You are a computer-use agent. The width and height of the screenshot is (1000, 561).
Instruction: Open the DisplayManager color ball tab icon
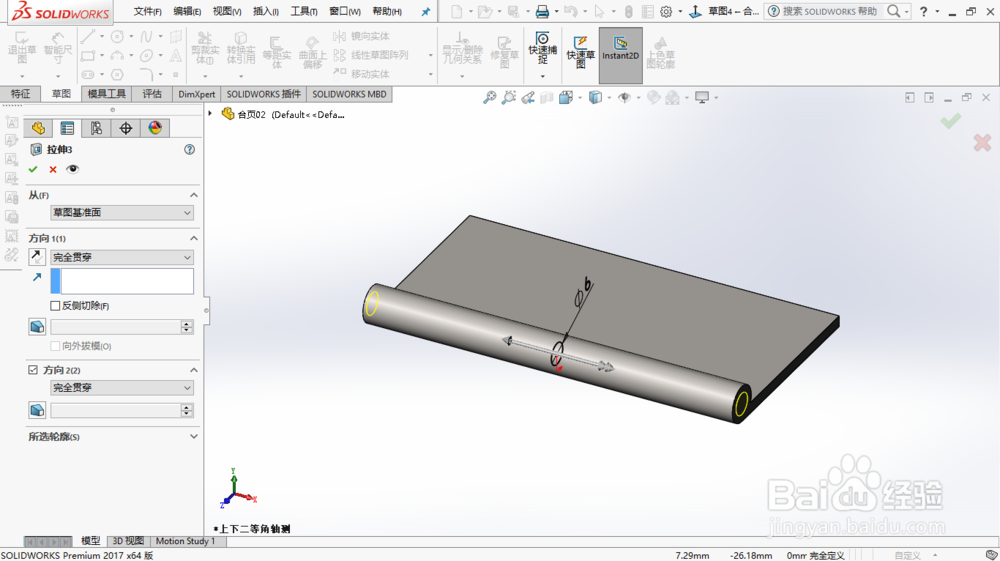[155, 128]
